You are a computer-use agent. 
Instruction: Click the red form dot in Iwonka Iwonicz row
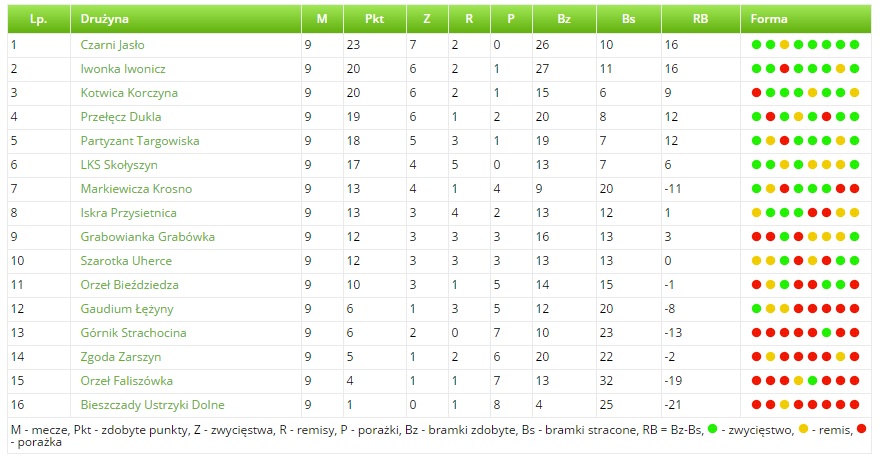point(785,69)
